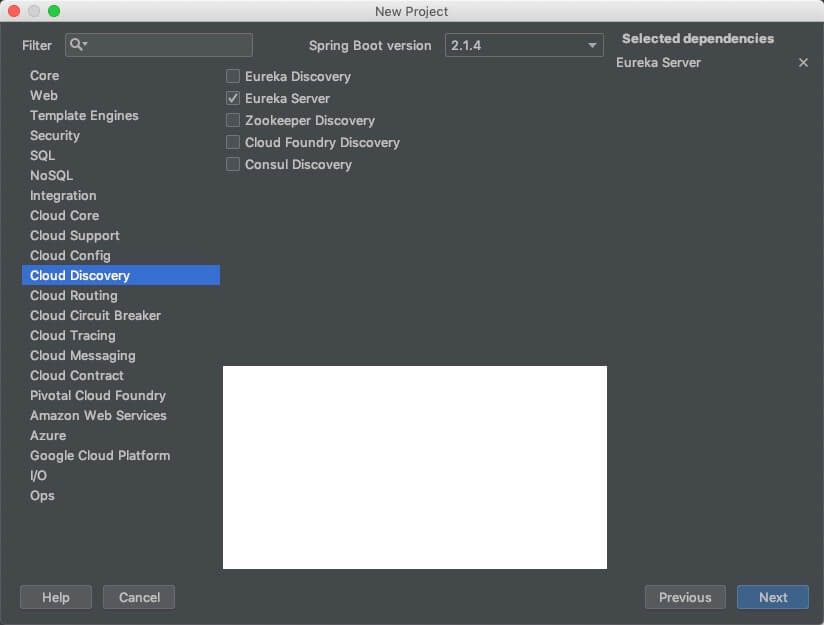Select the Cloud Circuit Breaker category

pyautogui.click(x=121, y=315)
